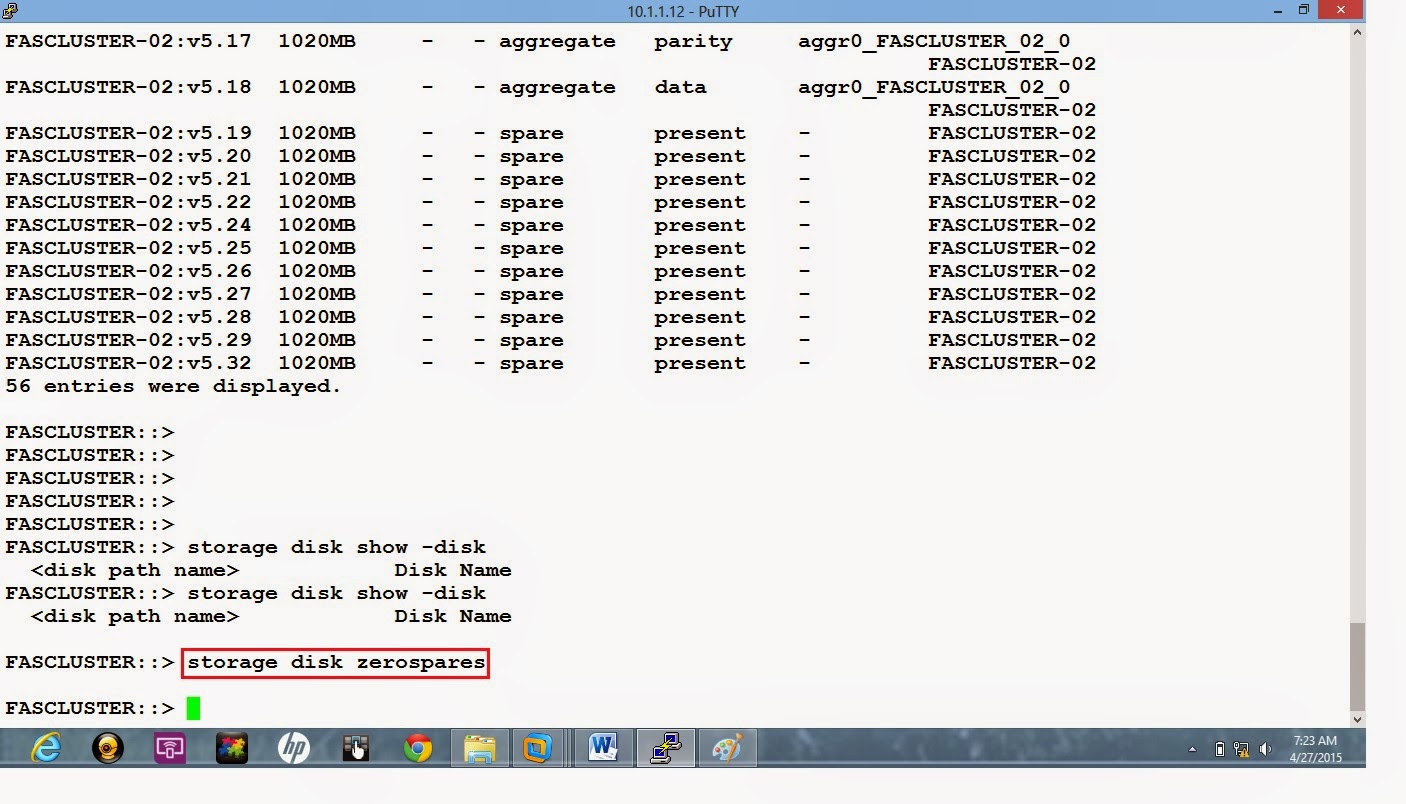
Task: Open Google Chrome from the taskbar
Action: point(417,747)
